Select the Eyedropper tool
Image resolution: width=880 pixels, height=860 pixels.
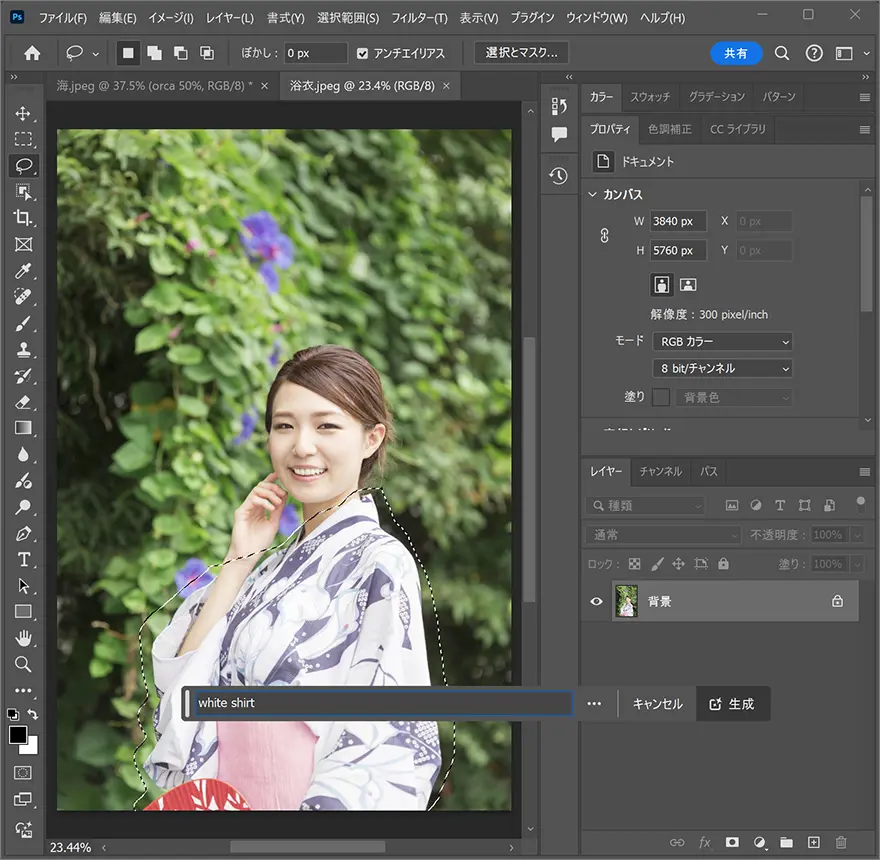[23, 271]
